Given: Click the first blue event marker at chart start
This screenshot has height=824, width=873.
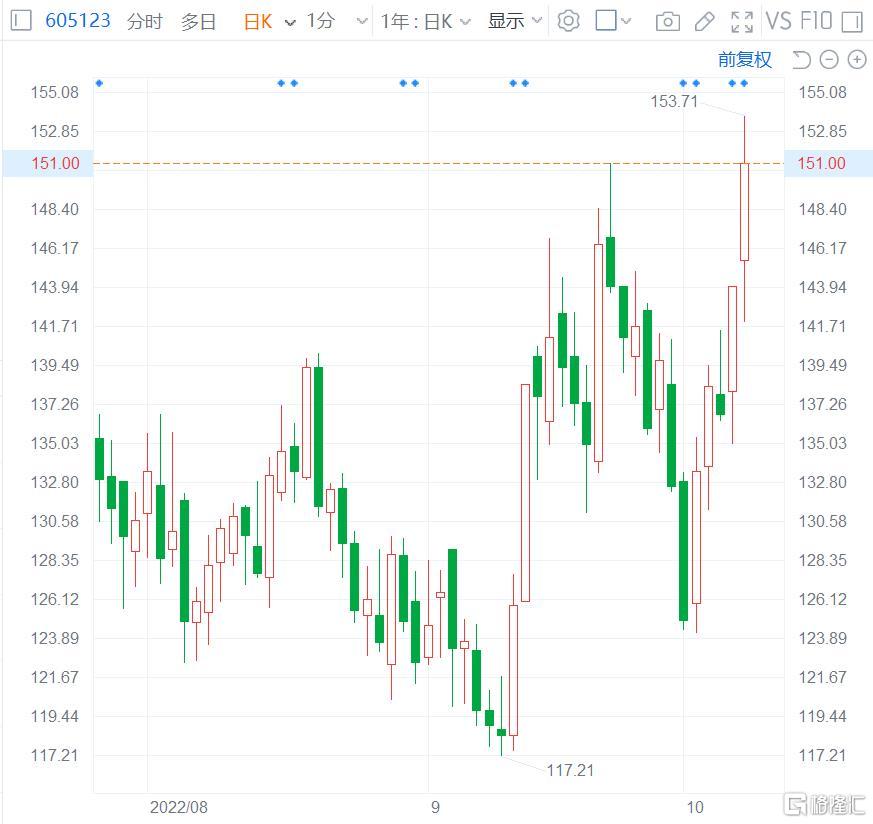Looking at the screenshot, I should tap(99, 84).
